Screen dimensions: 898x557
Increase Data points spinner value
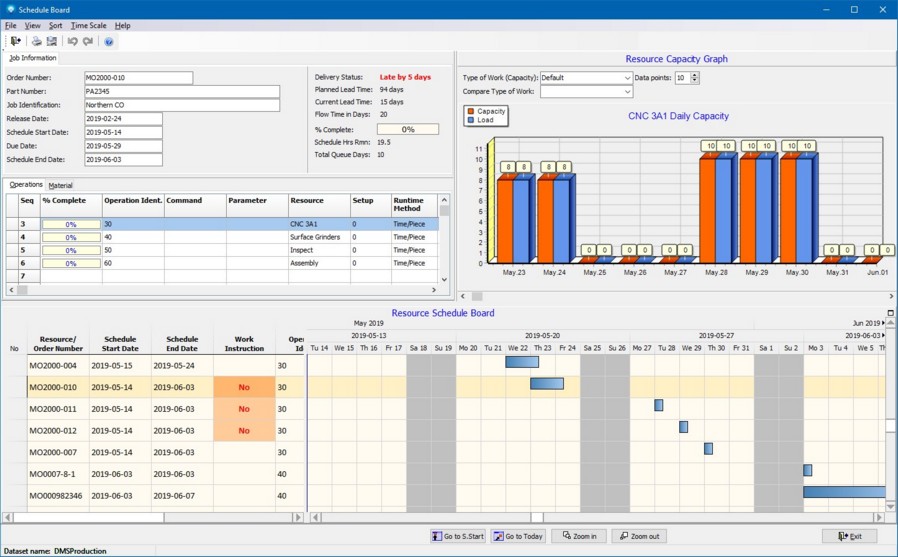tap(695, 75)
